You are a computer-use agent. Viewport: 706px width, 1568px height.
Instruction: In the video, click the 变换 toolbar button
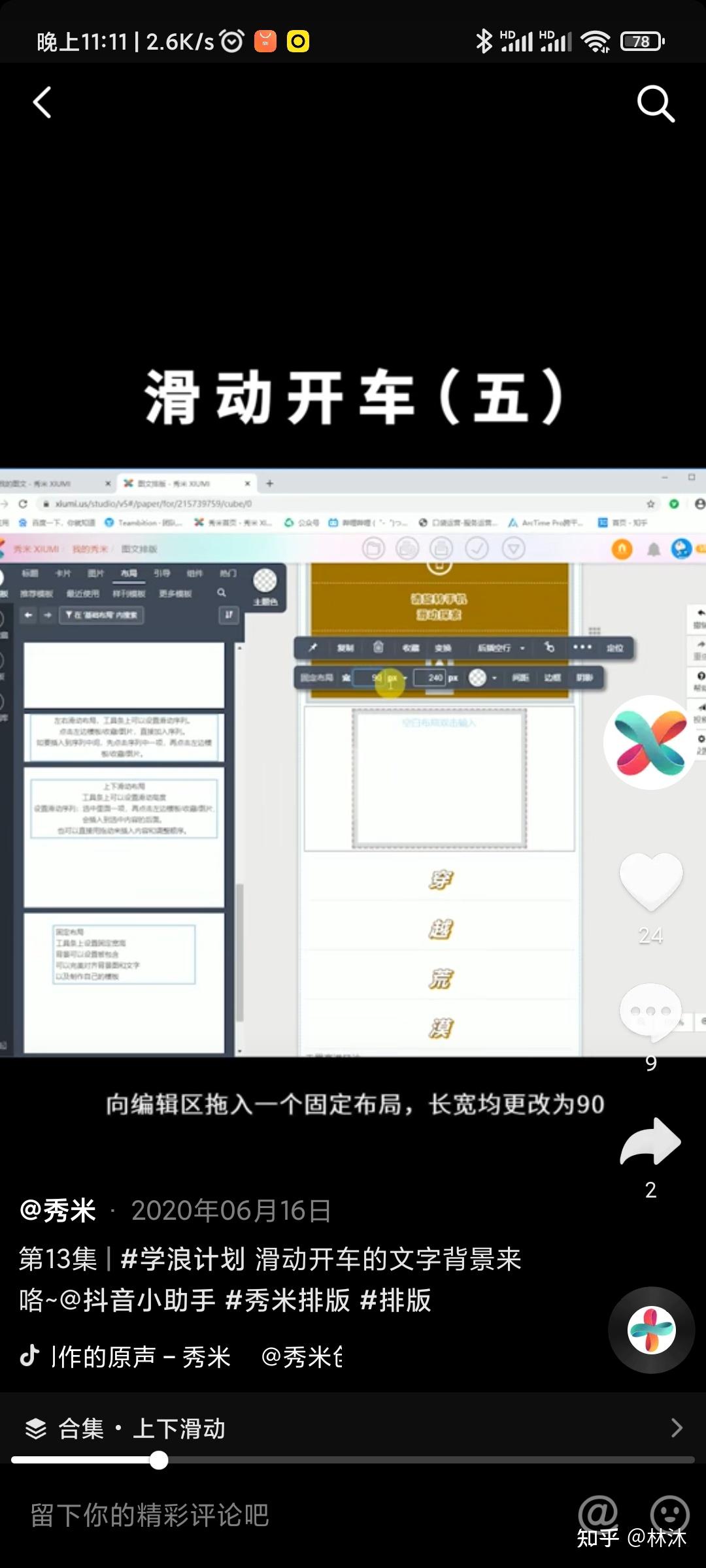[443, 647]
